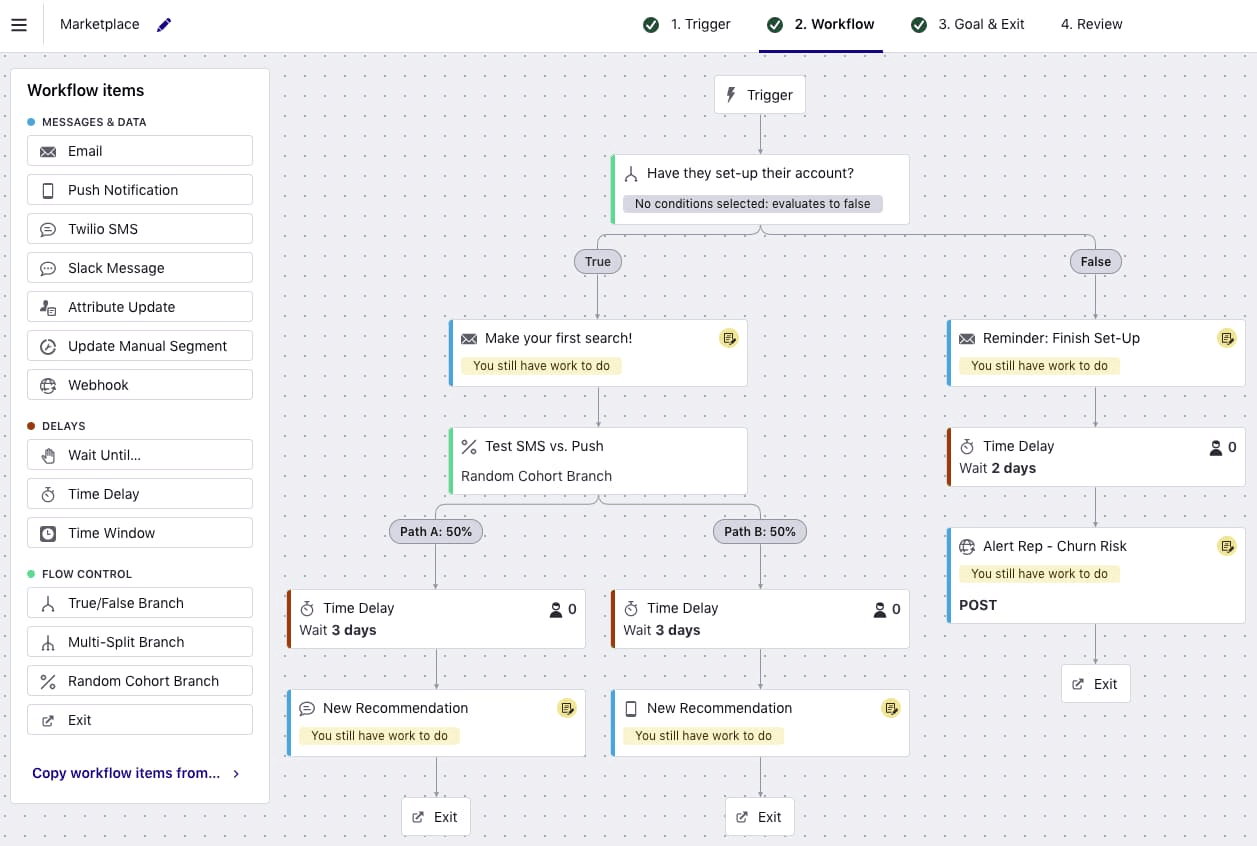Click the person count icon on Path A Time Delay
1257x846 pixels.
coord(558,608)
